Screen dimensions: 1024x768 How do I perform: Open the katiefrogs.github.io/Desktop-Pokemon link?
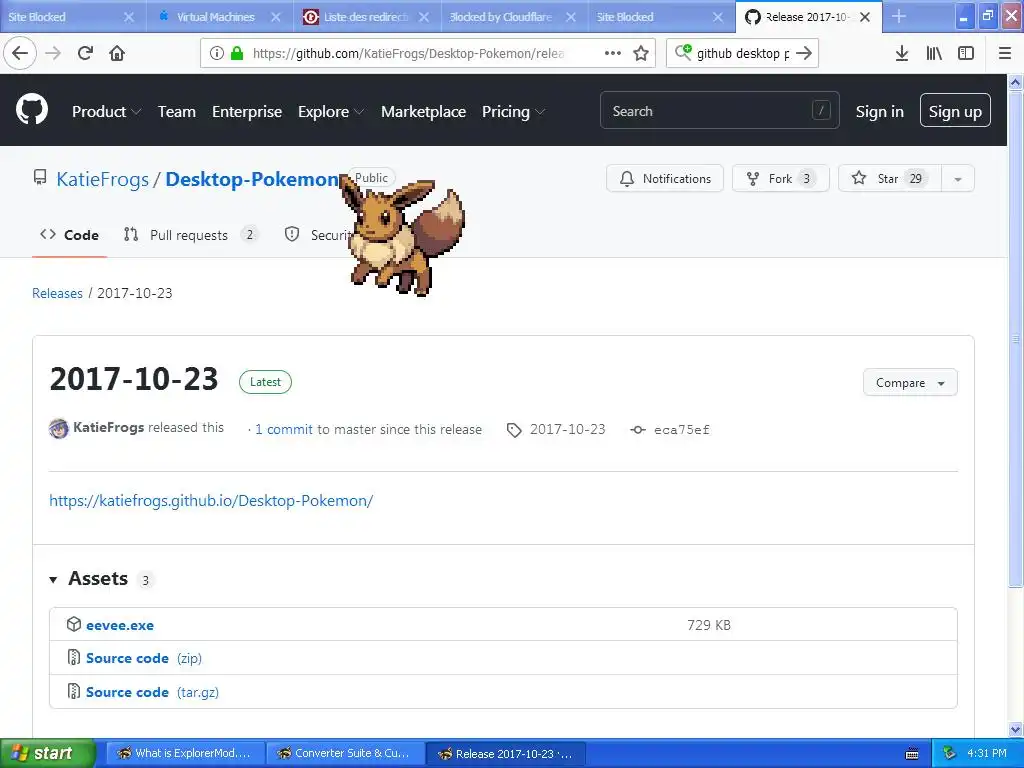[211, 501]
